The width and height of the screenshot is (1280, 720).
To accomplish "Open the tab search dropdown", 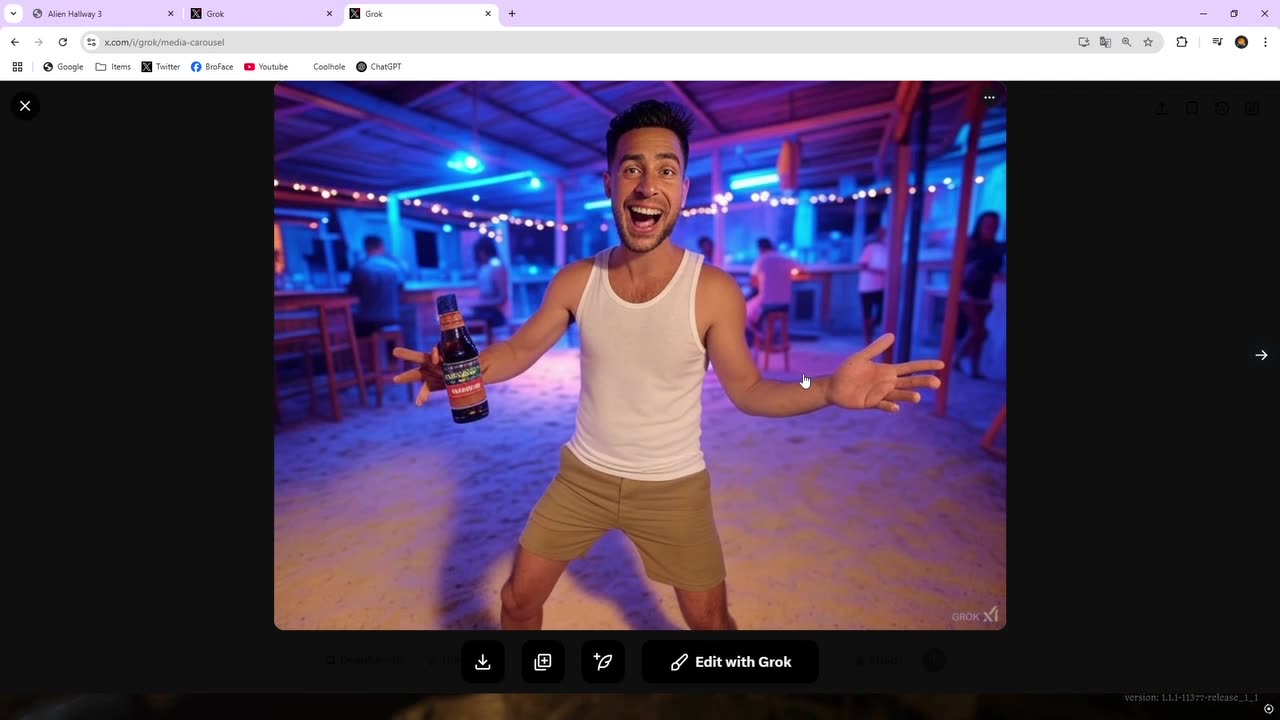I will [x=13, y=14].
